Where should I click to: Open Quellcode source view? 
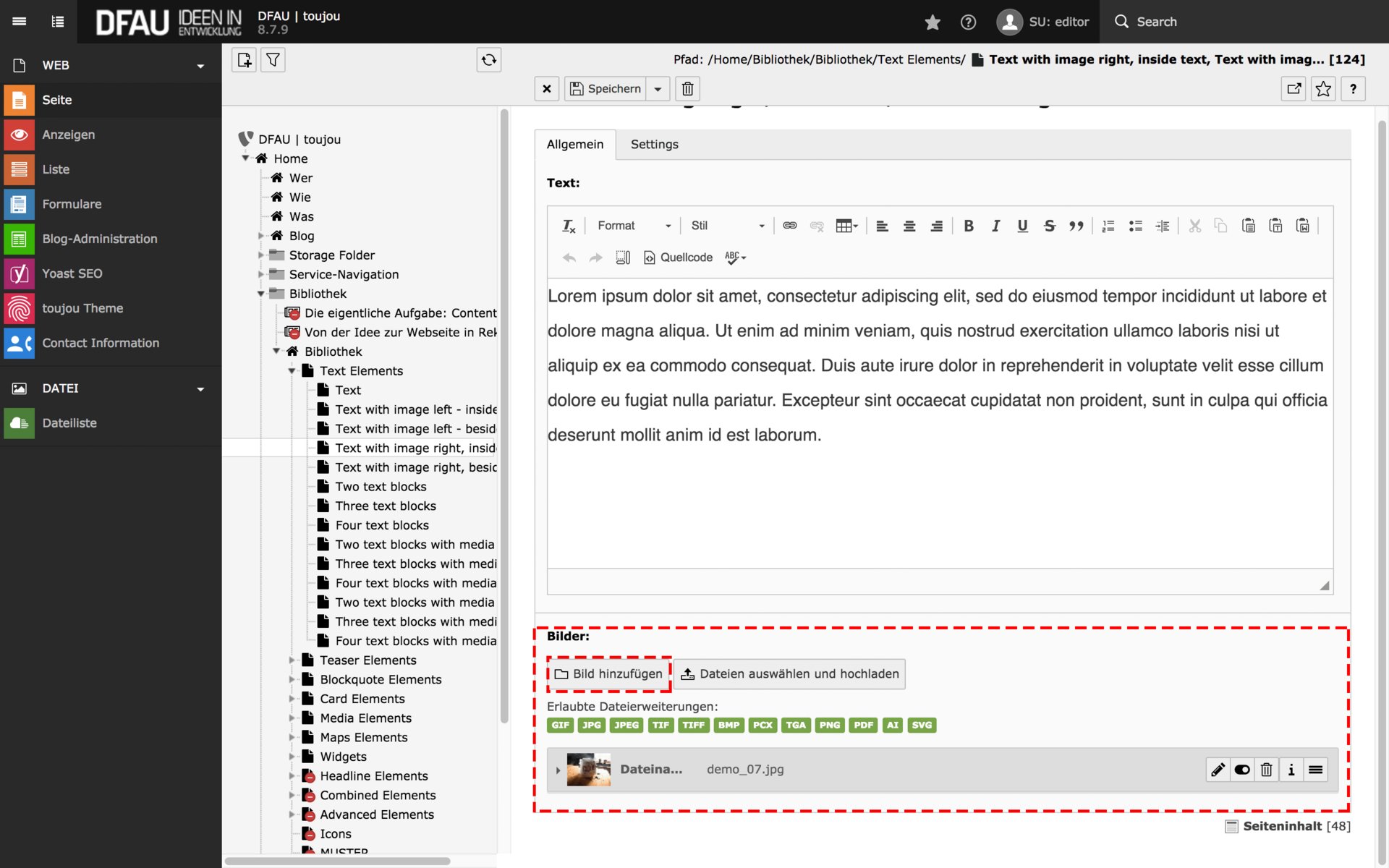click(x=678, y=258)
